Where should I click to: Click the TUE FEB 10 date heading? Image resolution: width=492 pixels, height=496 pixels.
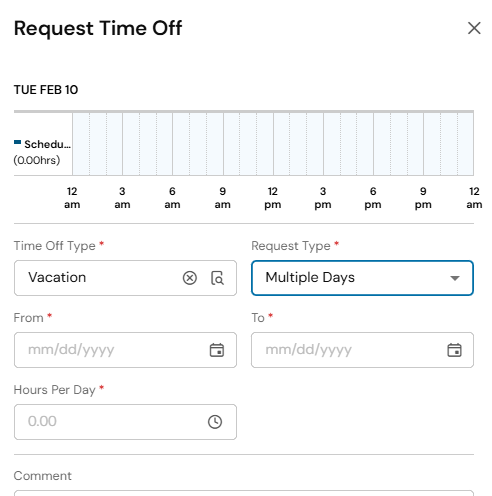[x=46, y=90]
